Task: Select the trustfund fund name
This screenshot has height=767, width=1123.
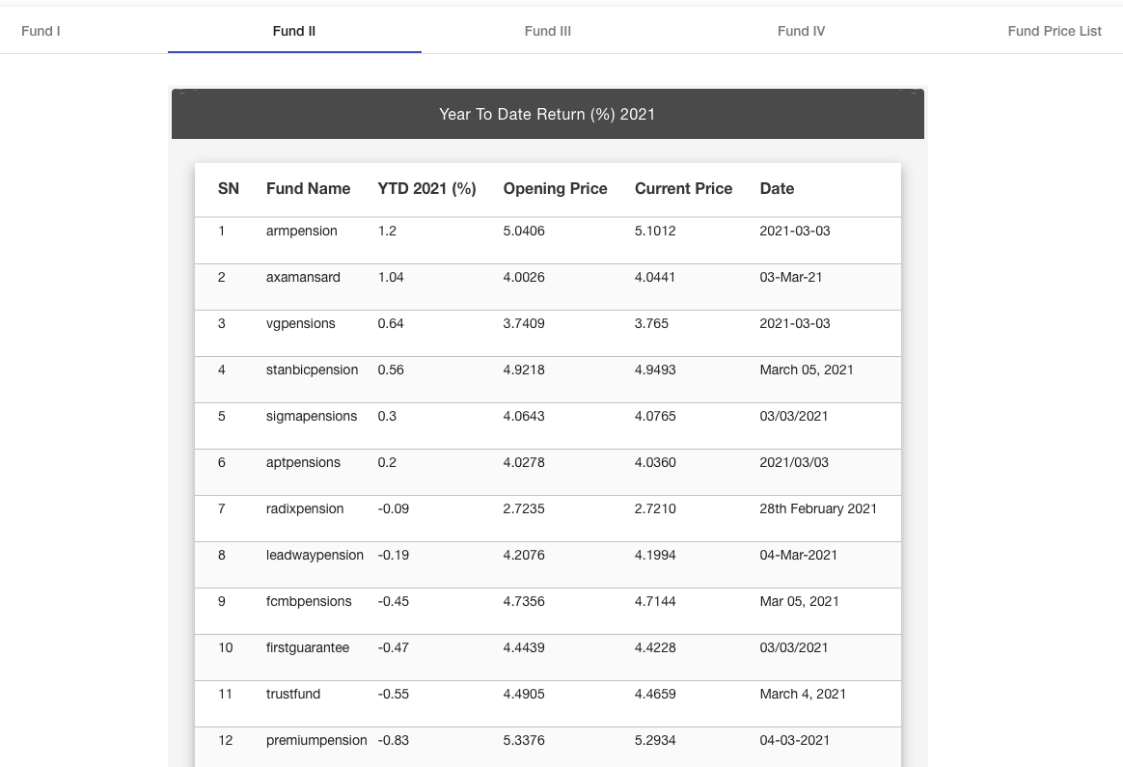Action: pos(294,694)
